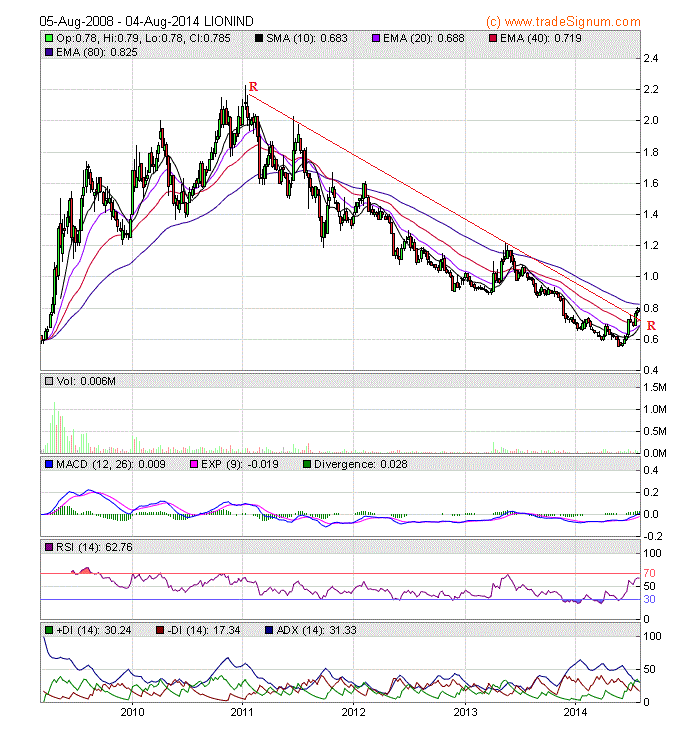Click the purple RSI (14) legend swatch

(49, 547)
